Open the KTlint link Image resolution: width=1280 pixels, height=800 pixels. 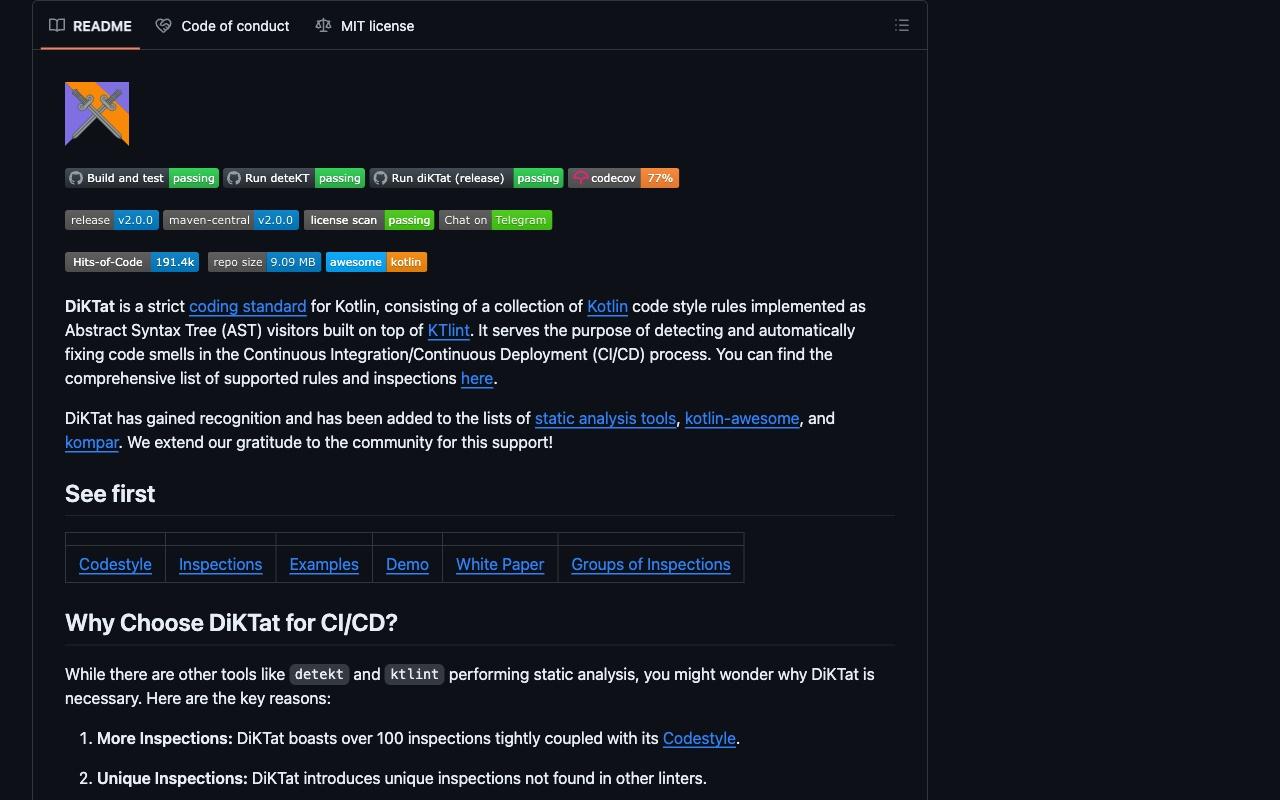coord(448,330)
